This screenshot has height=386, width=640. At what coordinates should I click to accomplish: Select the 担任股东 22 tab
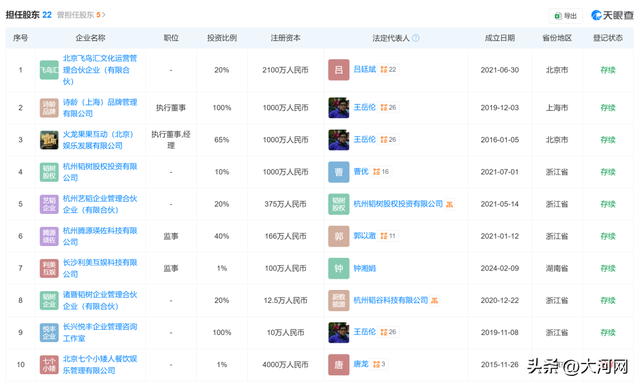click(x=29, y=15)
